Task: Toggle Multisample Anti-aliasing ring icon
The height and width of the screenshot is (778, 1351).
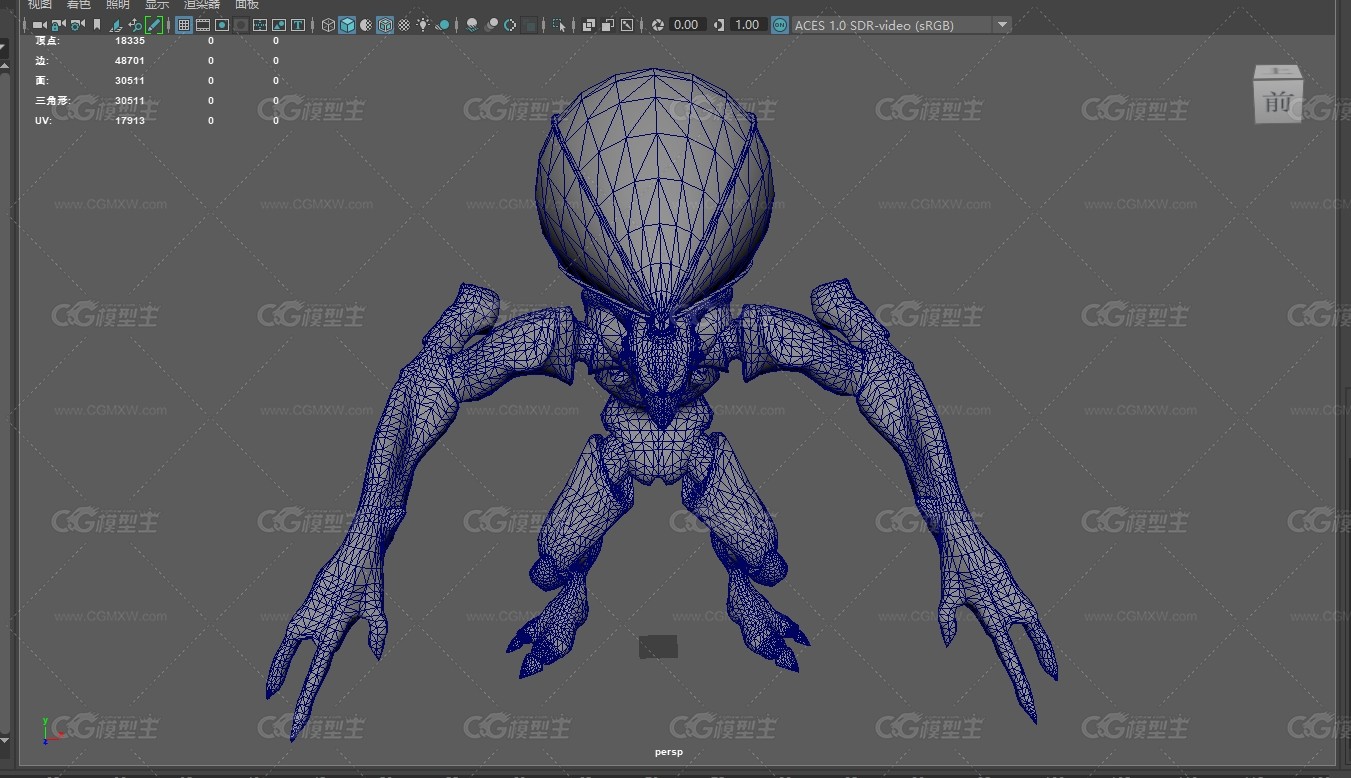Action: tap(510, 25)
